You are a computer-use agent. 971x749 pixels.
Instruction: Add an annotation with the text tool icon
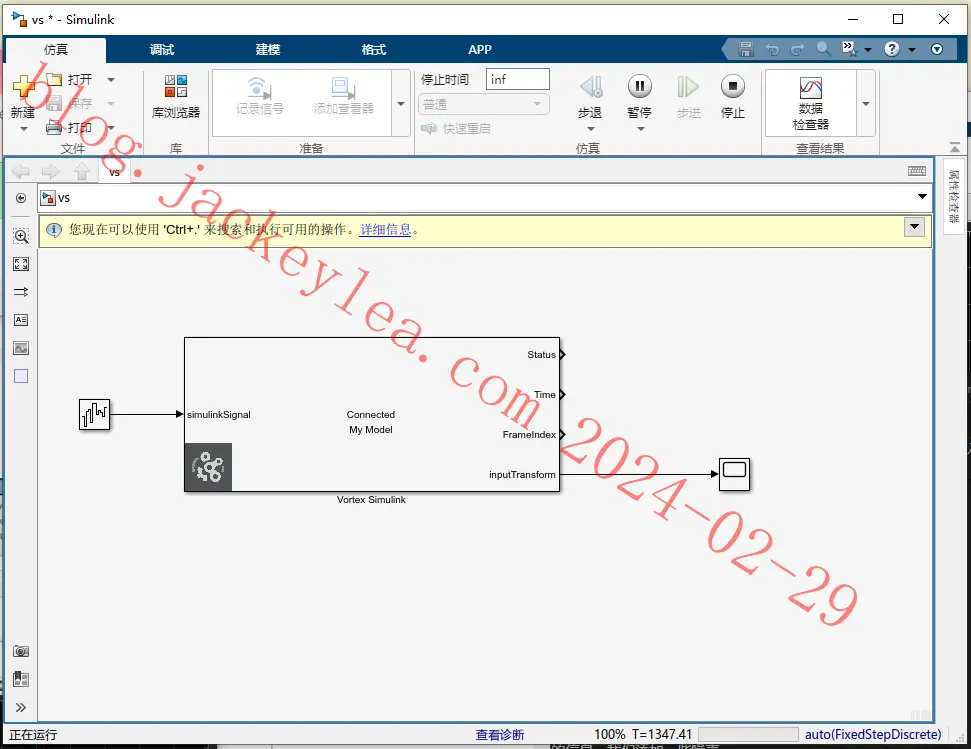tap(21, 320)
